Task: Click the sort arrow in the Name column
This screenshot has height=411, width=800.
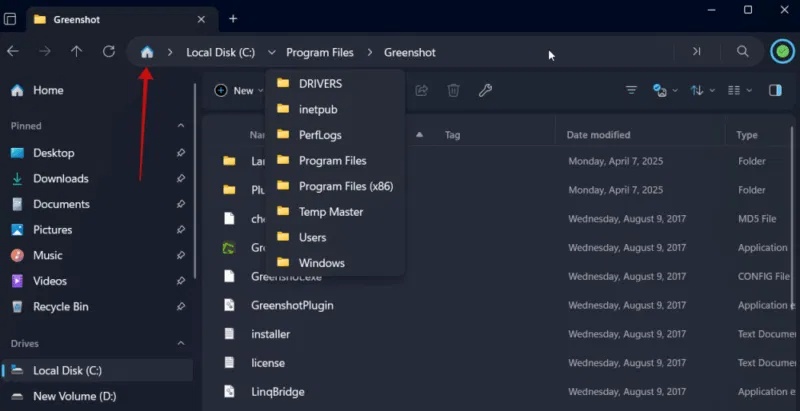Action: (x=419, y=135)
